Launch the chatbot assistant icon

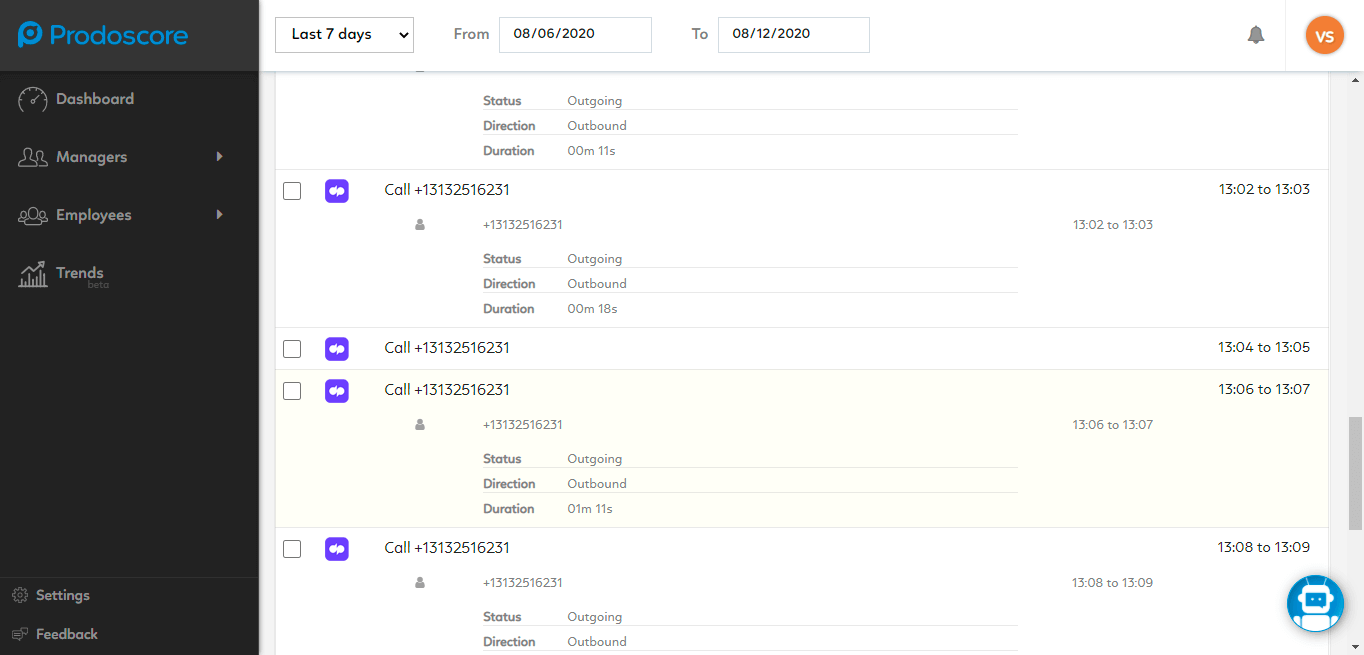pos(1315,603)
